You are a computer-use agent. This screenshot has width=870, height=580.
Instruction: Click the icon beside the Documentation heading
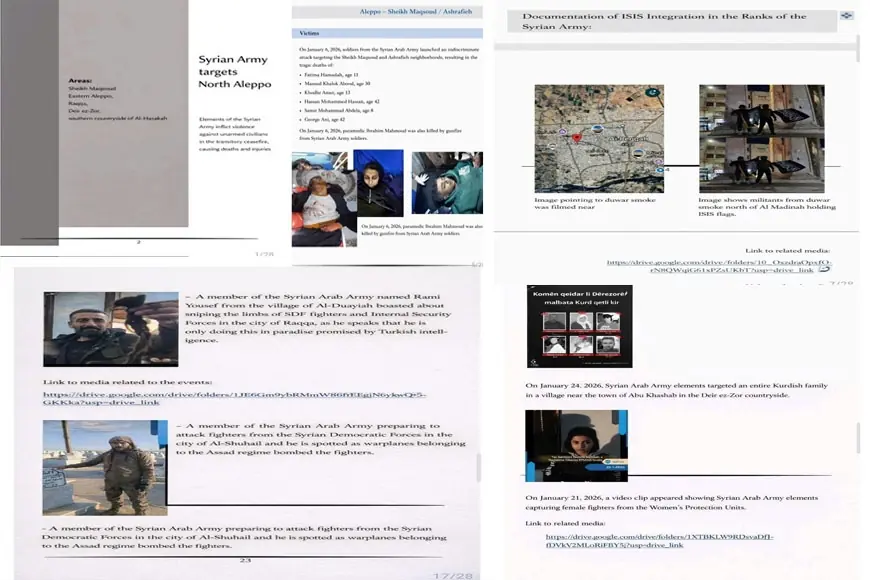847,16
